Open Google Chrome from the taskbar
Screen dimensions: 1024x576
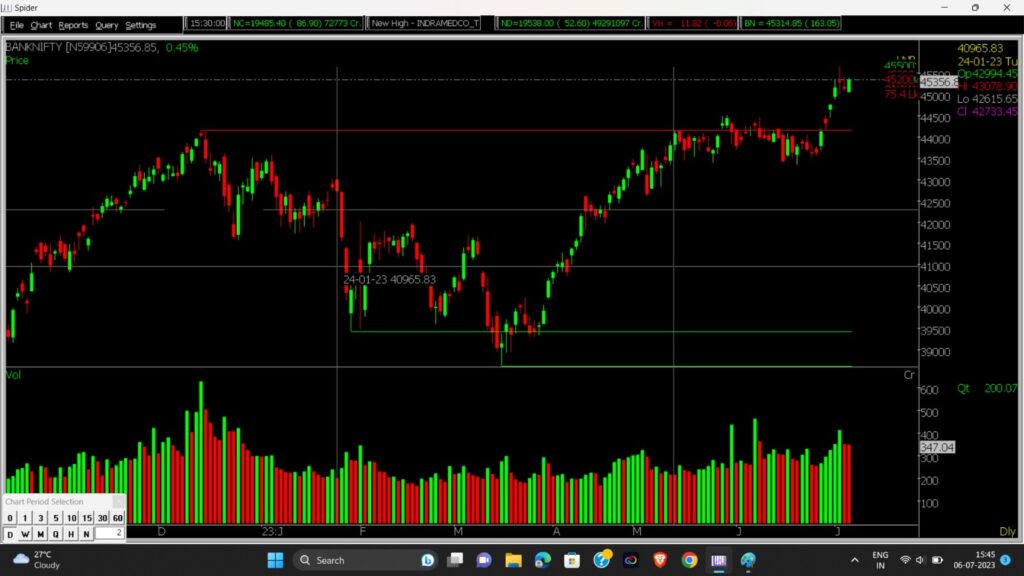click(x=689, y=560)
